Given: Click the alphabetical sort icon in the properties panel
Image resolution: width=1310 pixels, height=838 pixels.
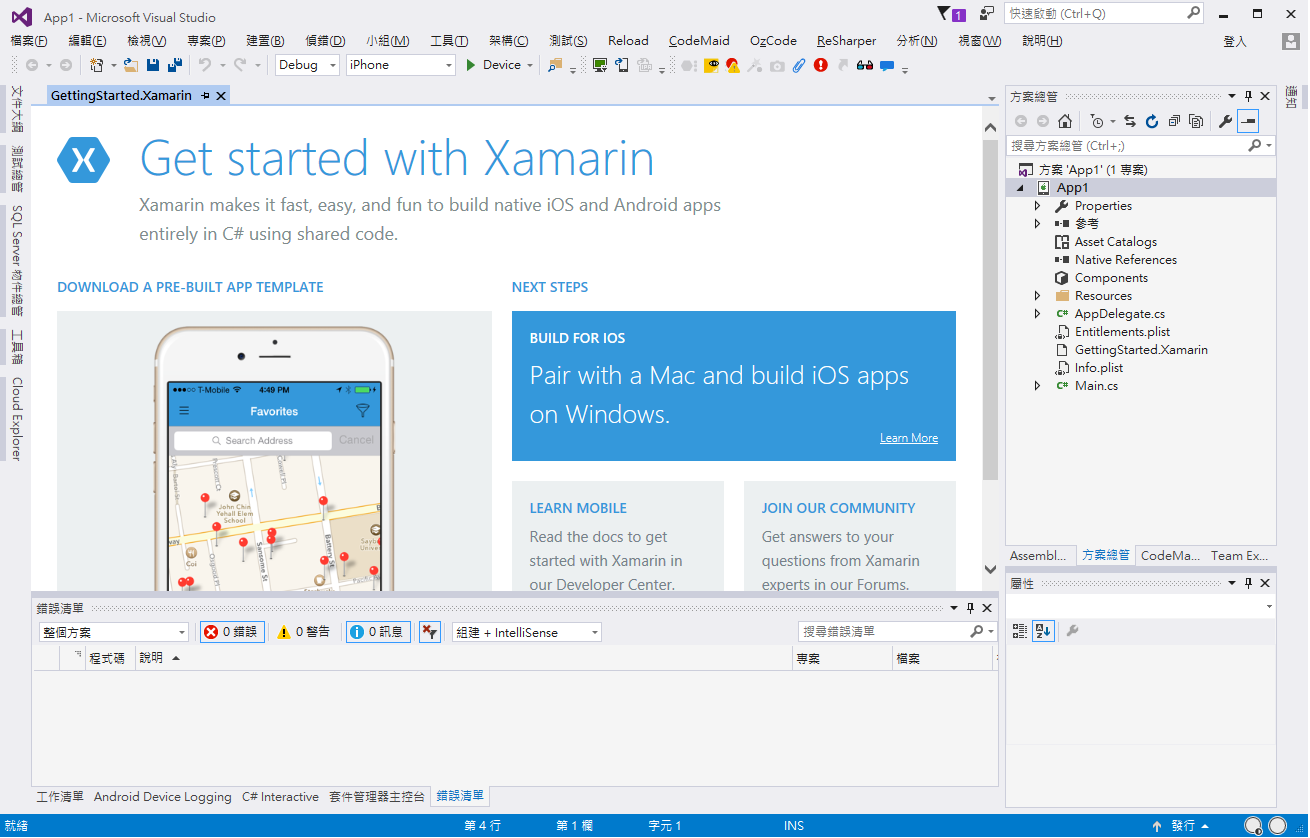Looking at the screenshot, I should [1043, 631].
